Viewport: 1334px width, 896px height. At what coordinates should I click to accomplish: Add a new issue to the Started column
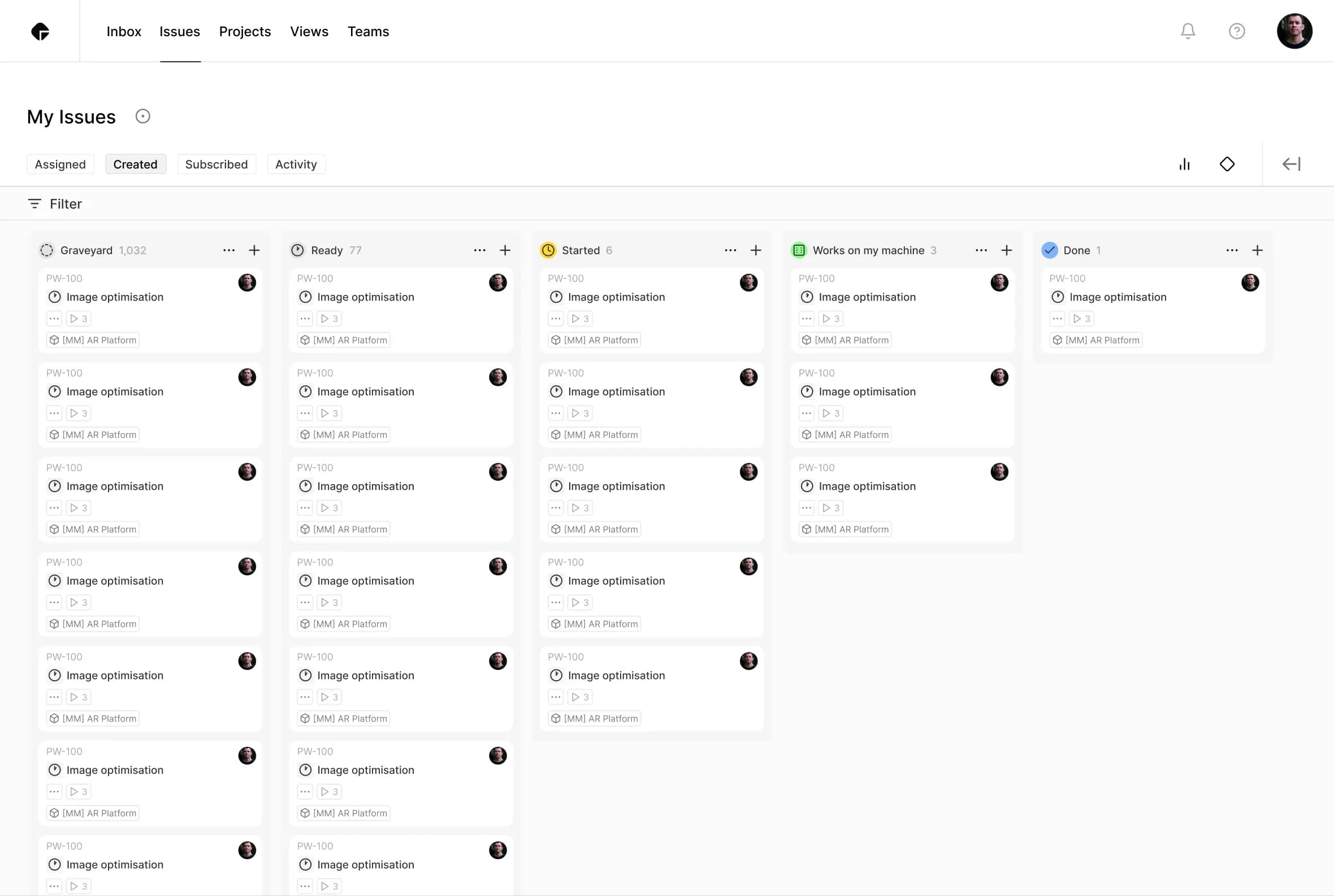755,250
